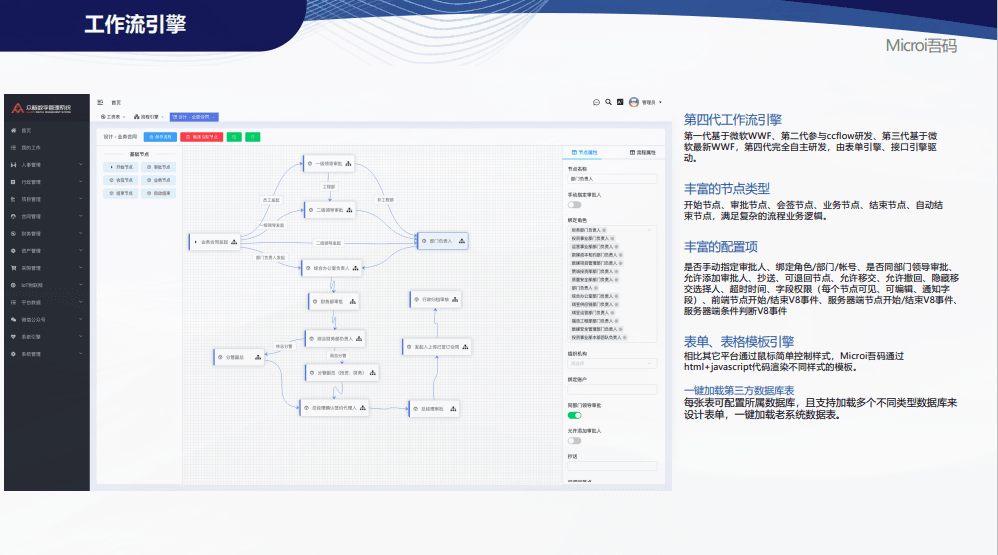
Task: Open the 流程属性 tab
Action: [643, 153]
